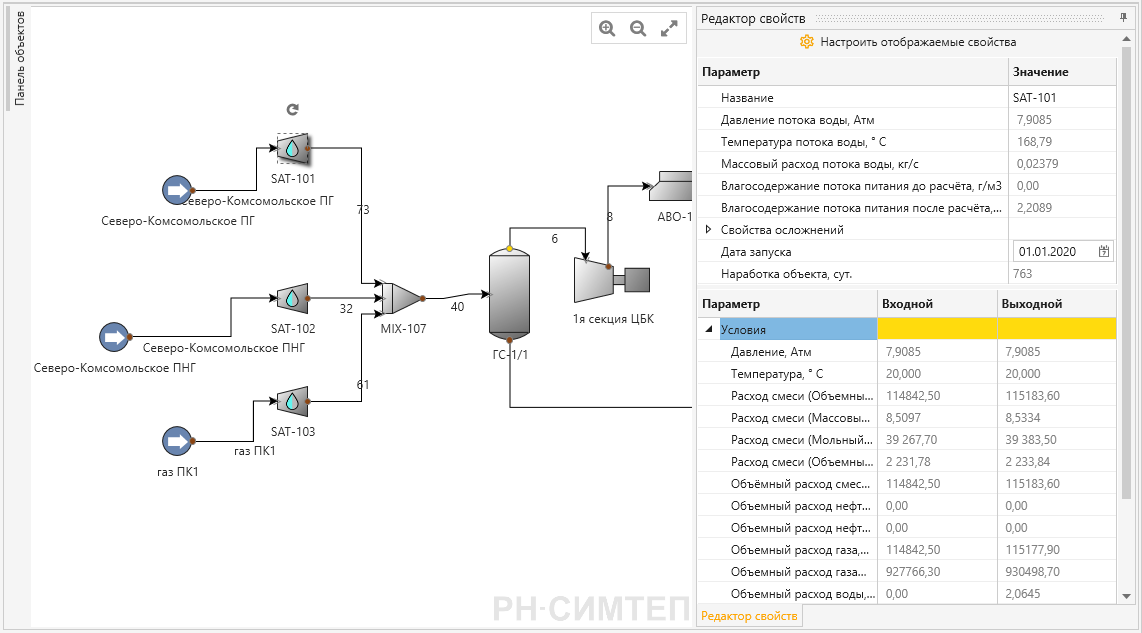This screenshot has width=1142, height=633.
Task: Click the Наработка объекта value 763
Action: point(1023,274)
